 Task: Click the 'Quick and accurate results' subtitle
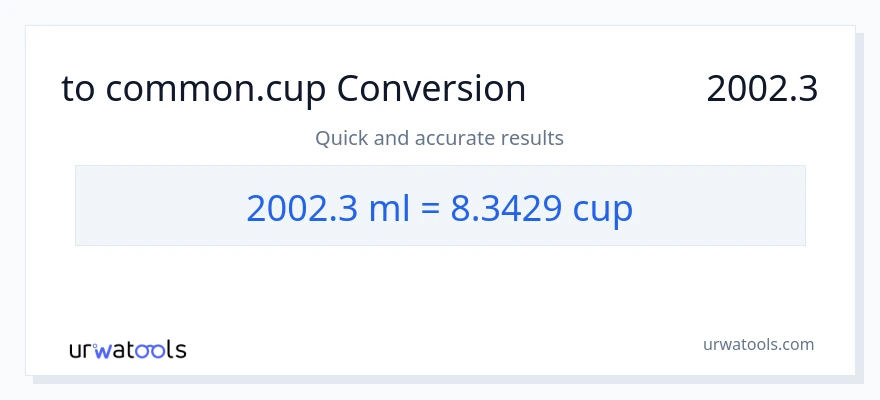tap(439, 138)
